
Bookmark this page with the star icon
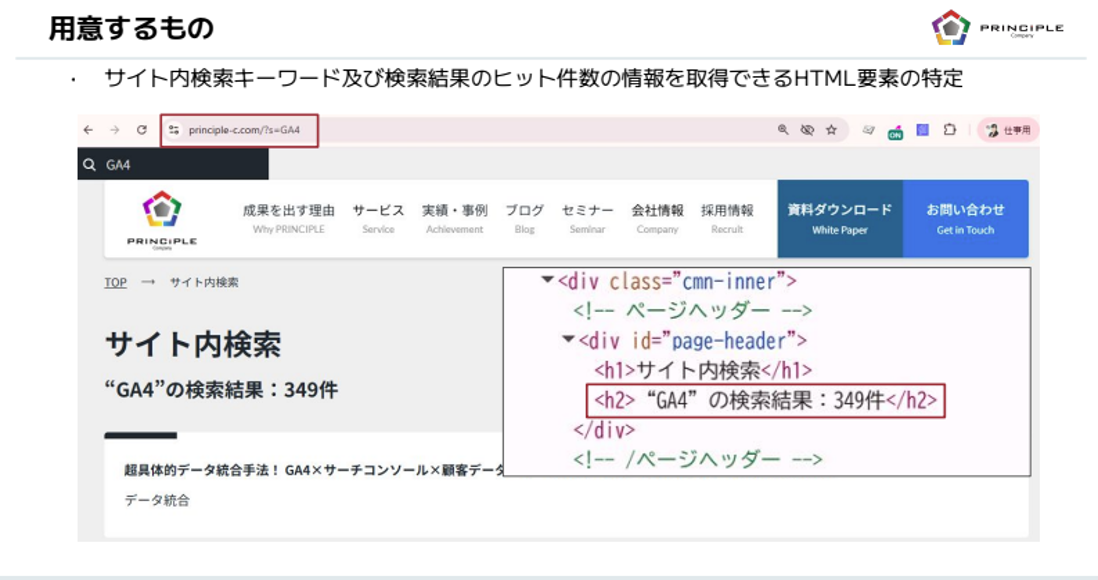tap(831, 130)
